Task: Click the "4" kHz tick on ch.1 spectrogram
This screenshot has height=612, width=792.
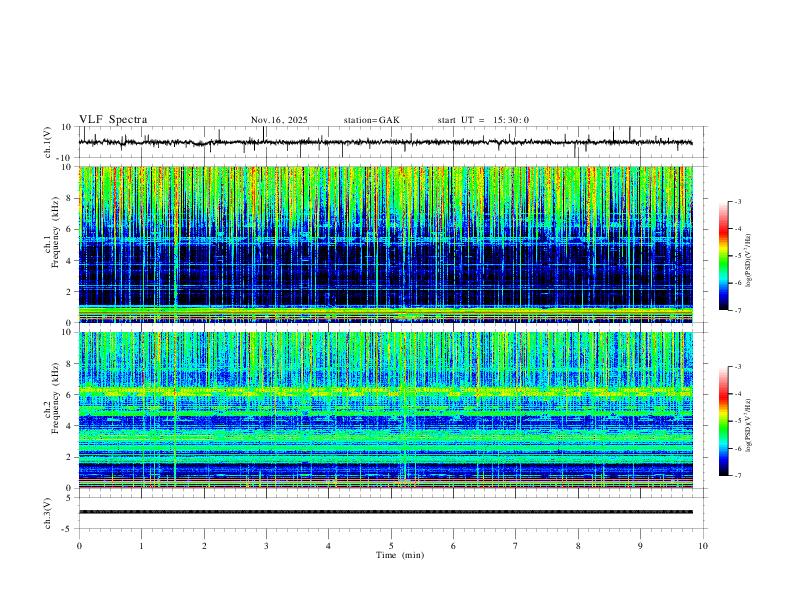Action: 70,261
